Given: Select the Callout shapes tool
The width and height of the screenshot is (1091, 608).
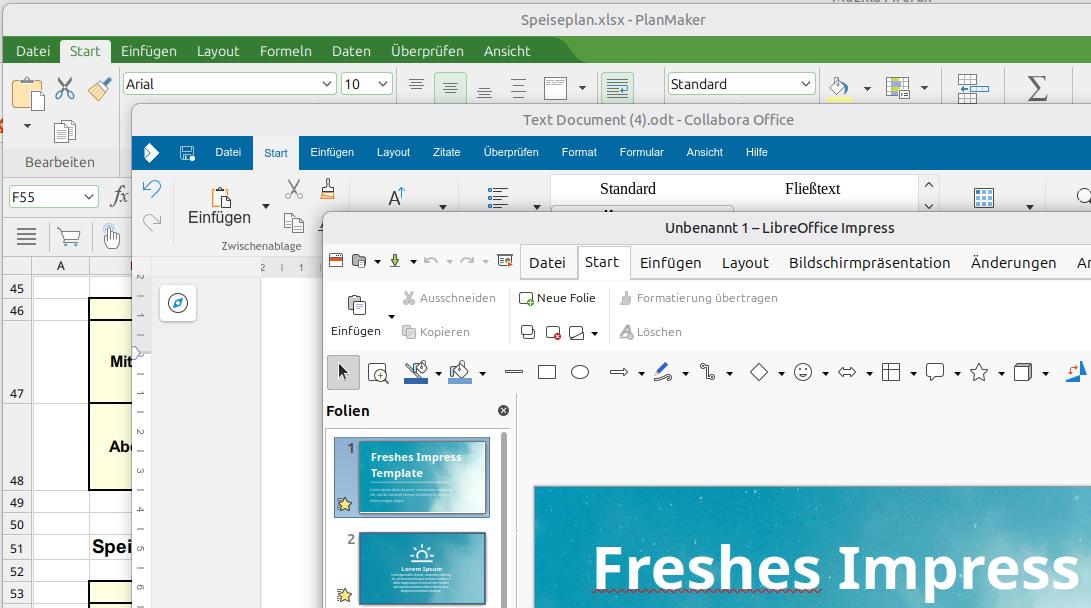Looking at the screenshot, I should tap(935, 372).
